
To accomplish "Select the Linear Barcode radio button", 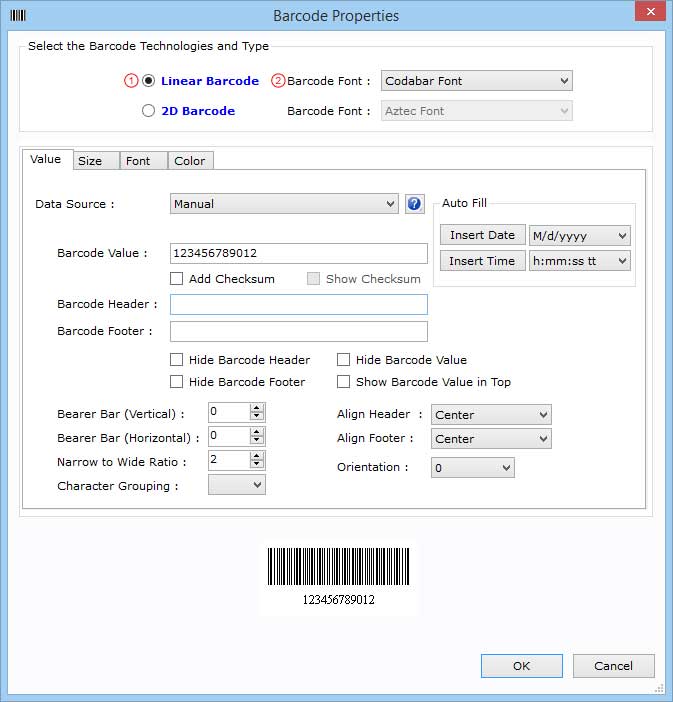I will click(x=148, y=81).
